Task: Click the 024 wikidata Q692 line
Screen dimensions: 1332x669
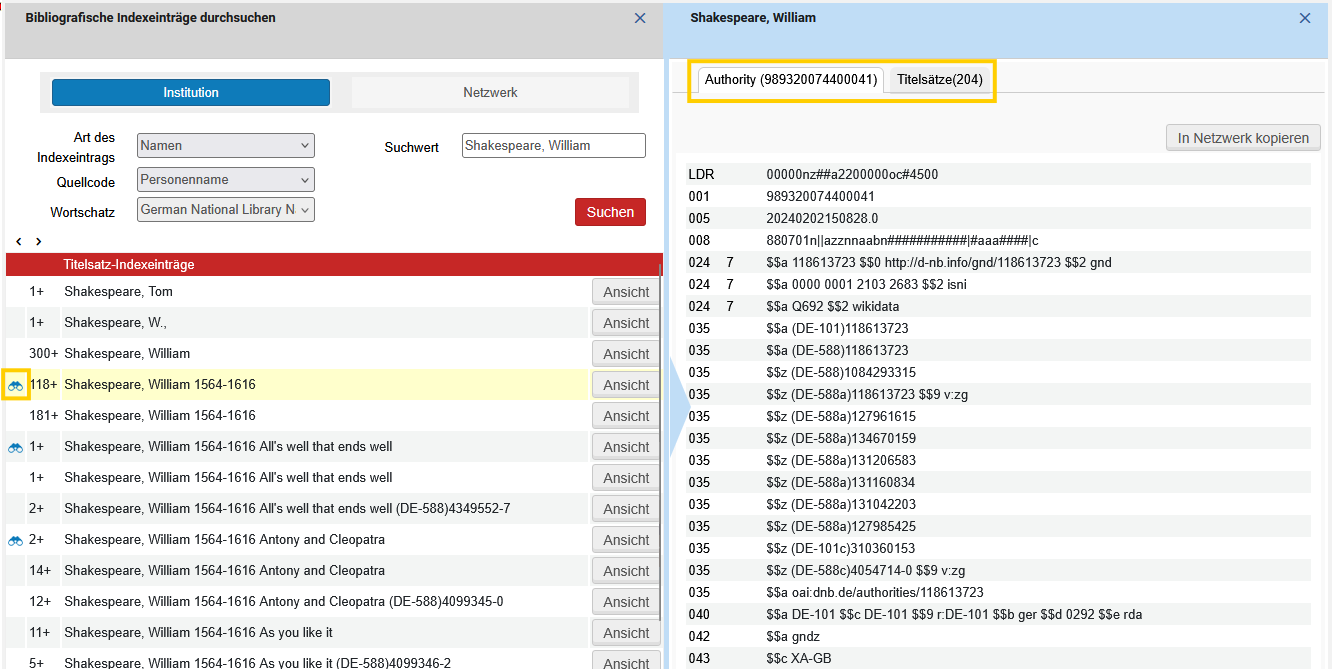Action: click(x=833, y=307)
